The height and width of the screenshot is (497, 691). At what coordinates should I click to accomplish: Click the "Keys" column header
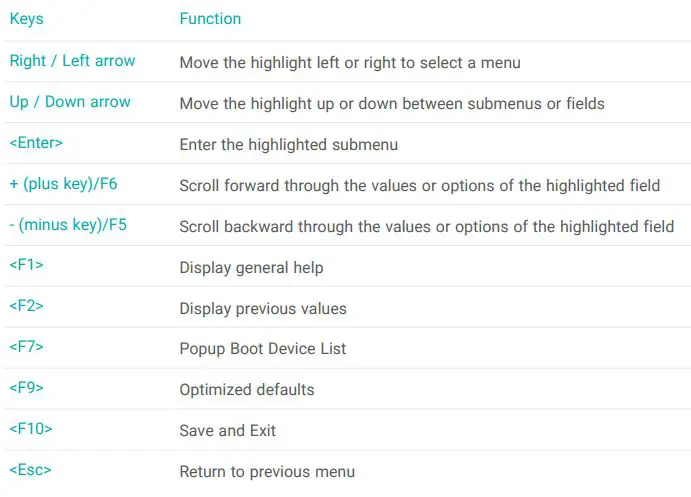click(26, 19)
